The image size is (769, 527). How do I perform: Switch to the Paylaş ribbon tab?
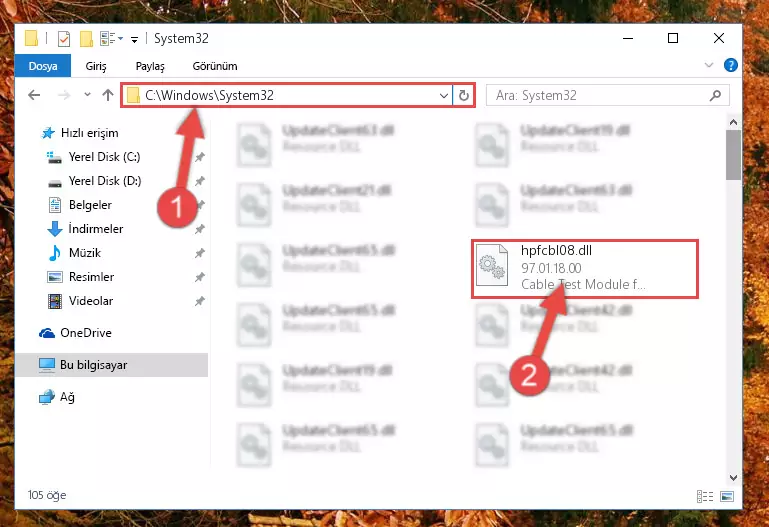[150, 66]
